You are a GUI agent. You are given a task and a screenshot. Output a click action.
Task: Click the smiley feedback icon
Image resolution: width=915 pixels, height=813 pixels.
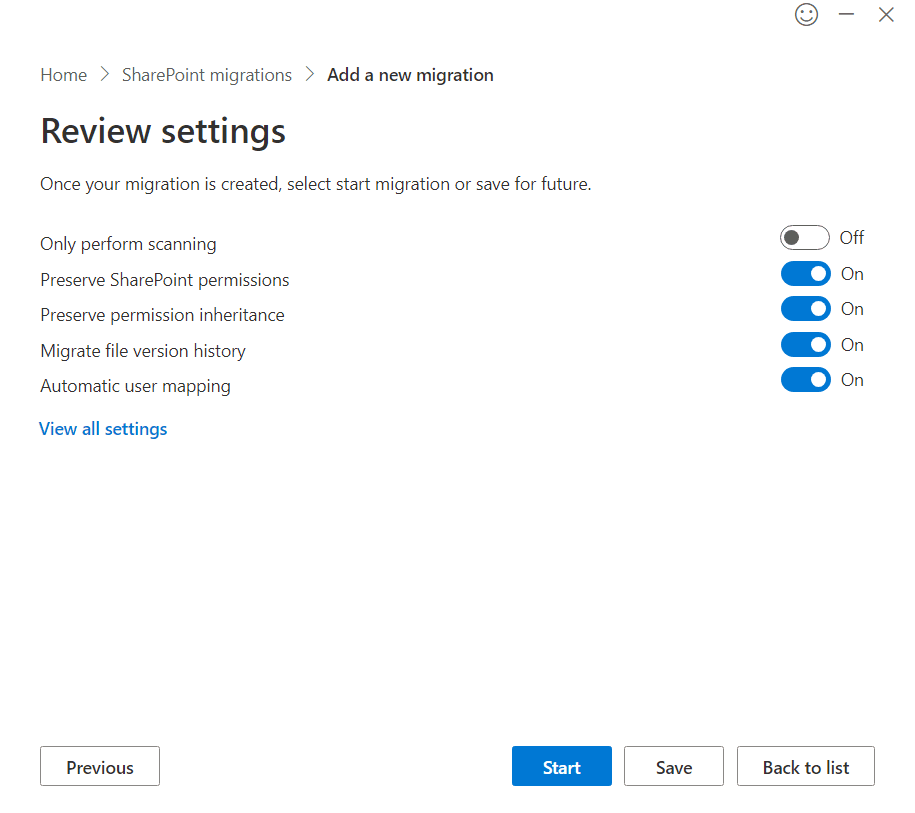(806, 15)
